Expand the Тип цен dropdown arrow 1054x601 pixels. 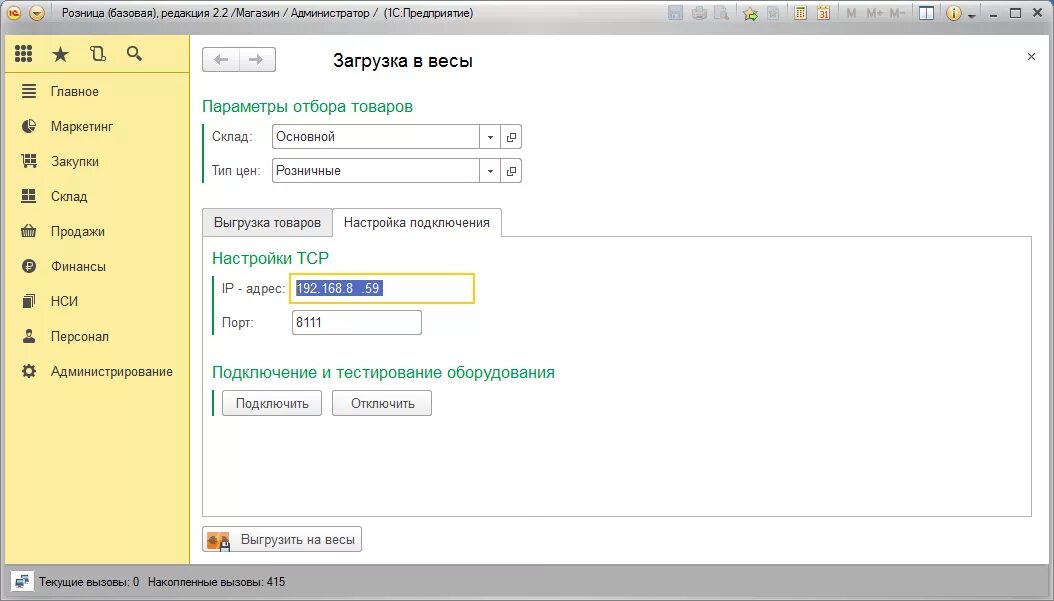tap(490, 171)
